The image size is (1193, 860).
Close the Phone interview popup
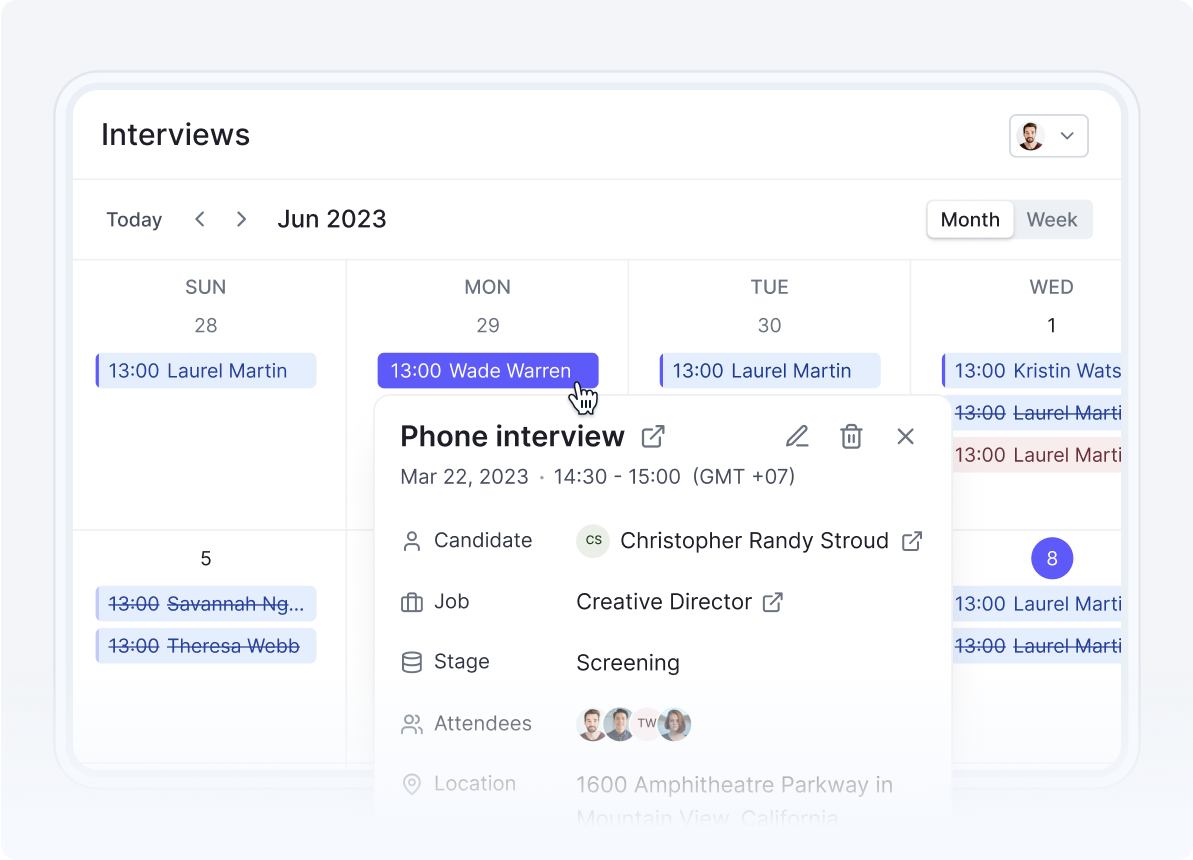905,437
